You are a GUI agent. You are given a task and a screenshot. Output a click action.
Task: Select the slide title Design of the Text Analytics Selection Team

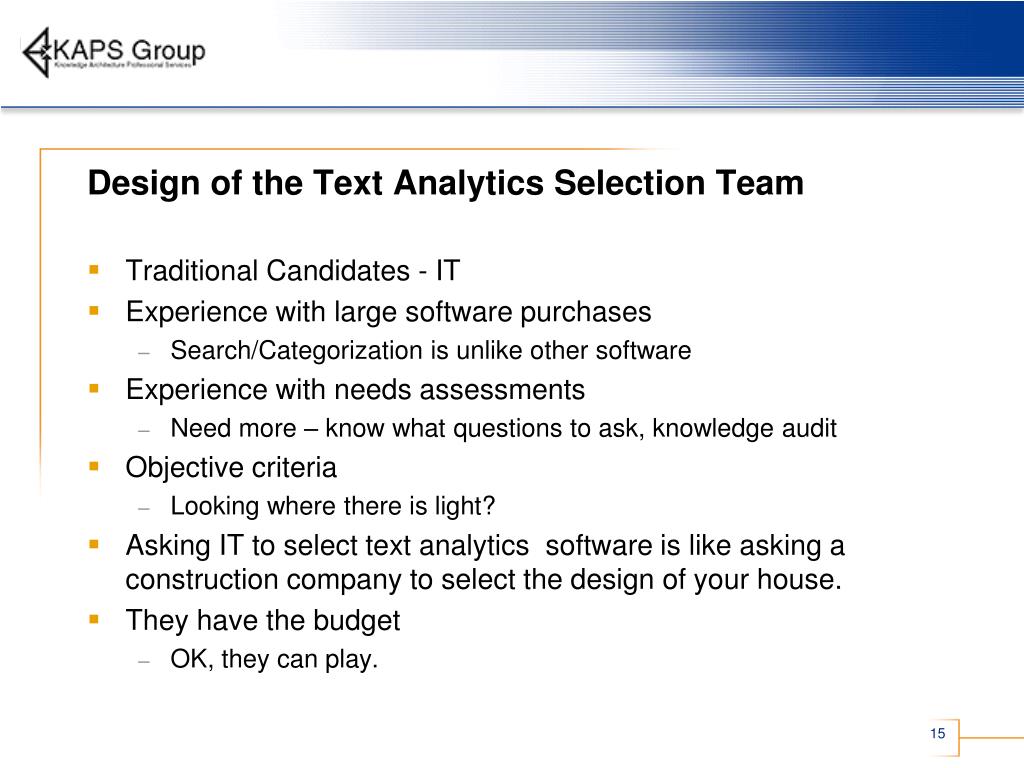coord(445,183)
